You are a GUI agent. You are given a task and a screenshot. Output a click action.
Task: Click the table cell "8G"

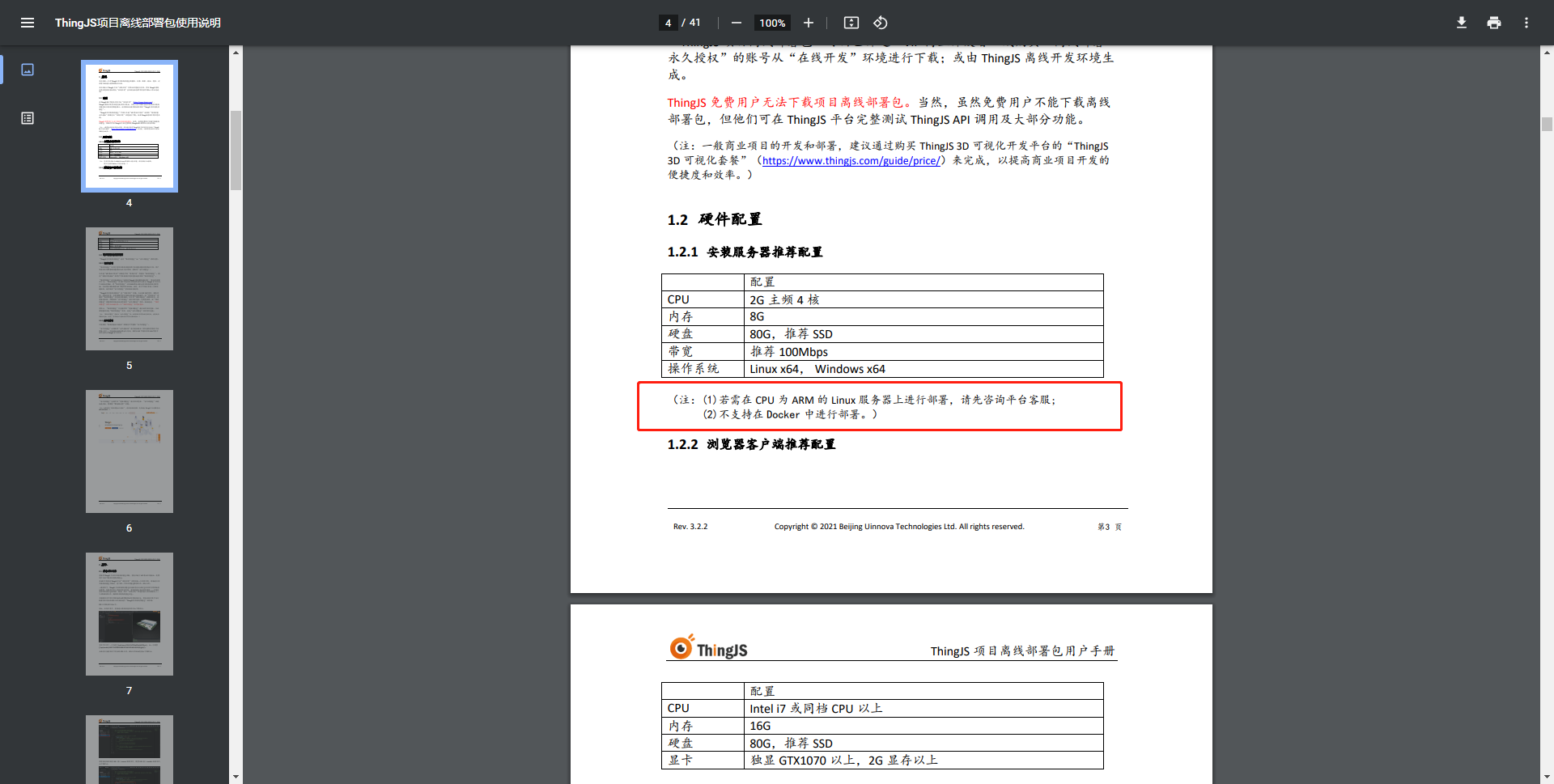click(x=923, y=316)
